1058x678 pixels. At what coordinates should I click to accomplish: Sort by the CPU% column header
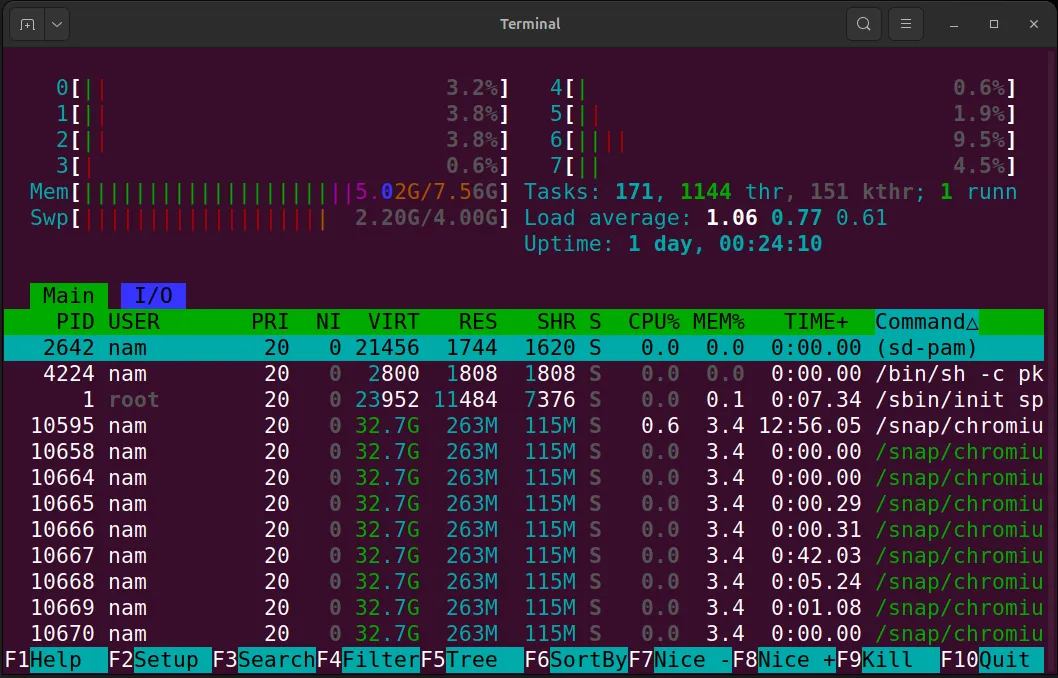[x=654, y=322]
